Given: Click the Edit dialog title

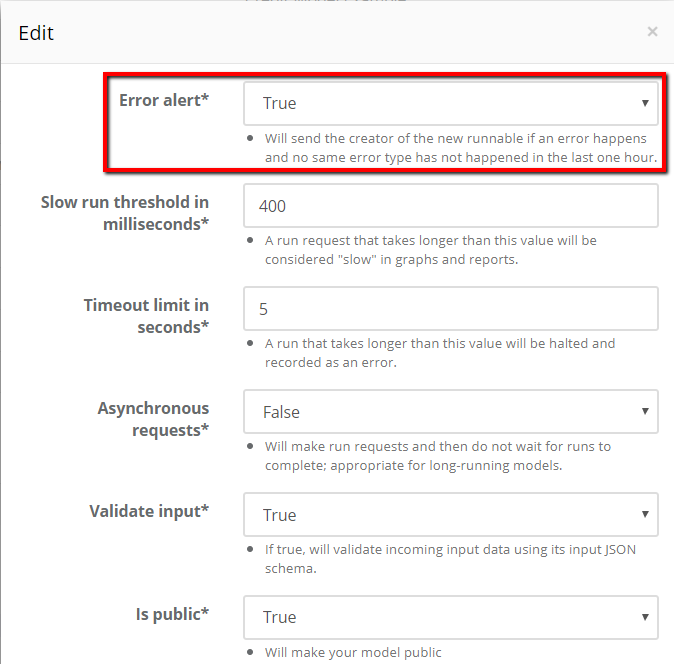Looking at the screenshot, I should point(36,33).
